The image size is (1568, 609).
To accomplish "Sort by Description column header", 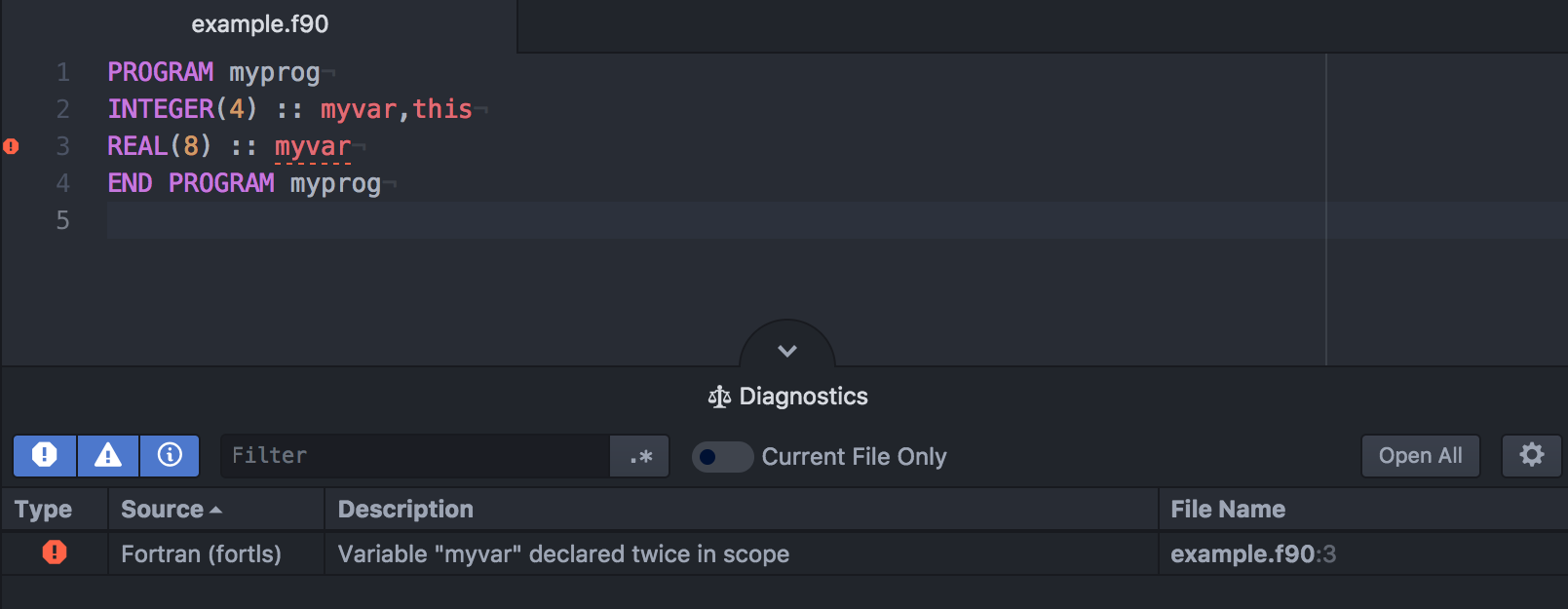I will (741, 510).
